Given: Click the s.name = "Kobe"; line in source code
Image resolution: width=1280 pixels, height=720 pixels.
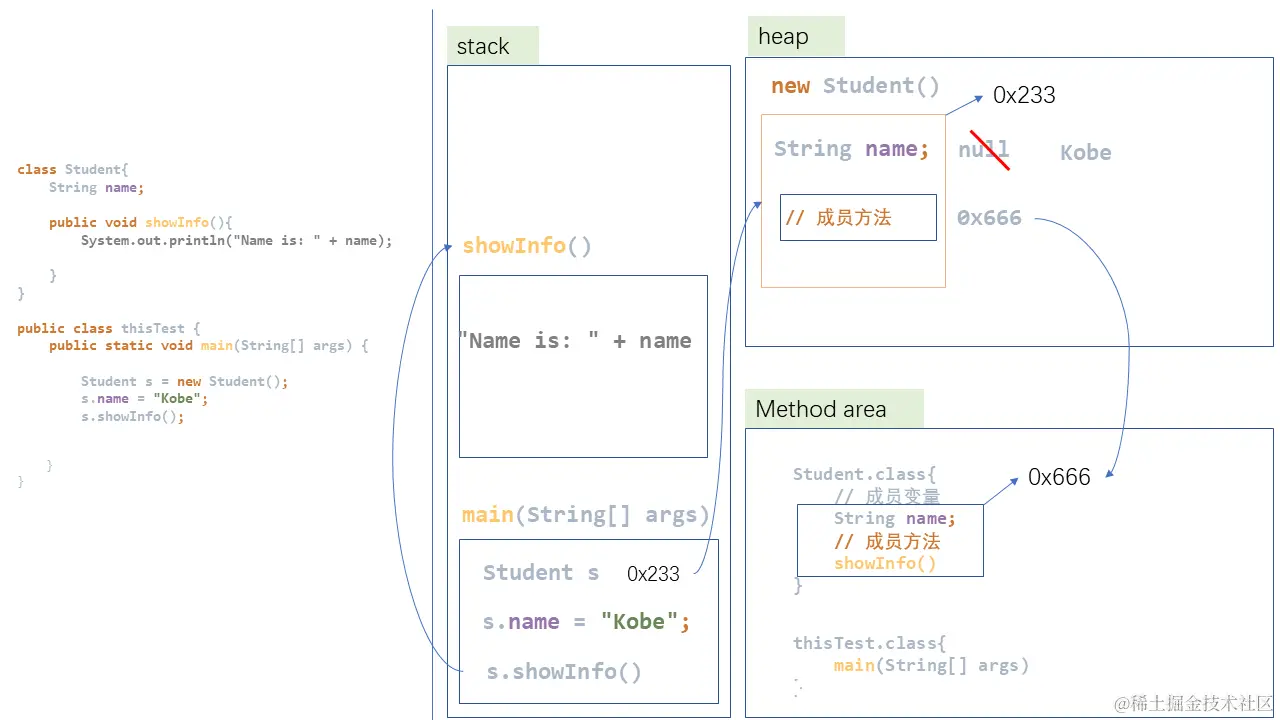Looking at the screenshot, I should (145, 398).
